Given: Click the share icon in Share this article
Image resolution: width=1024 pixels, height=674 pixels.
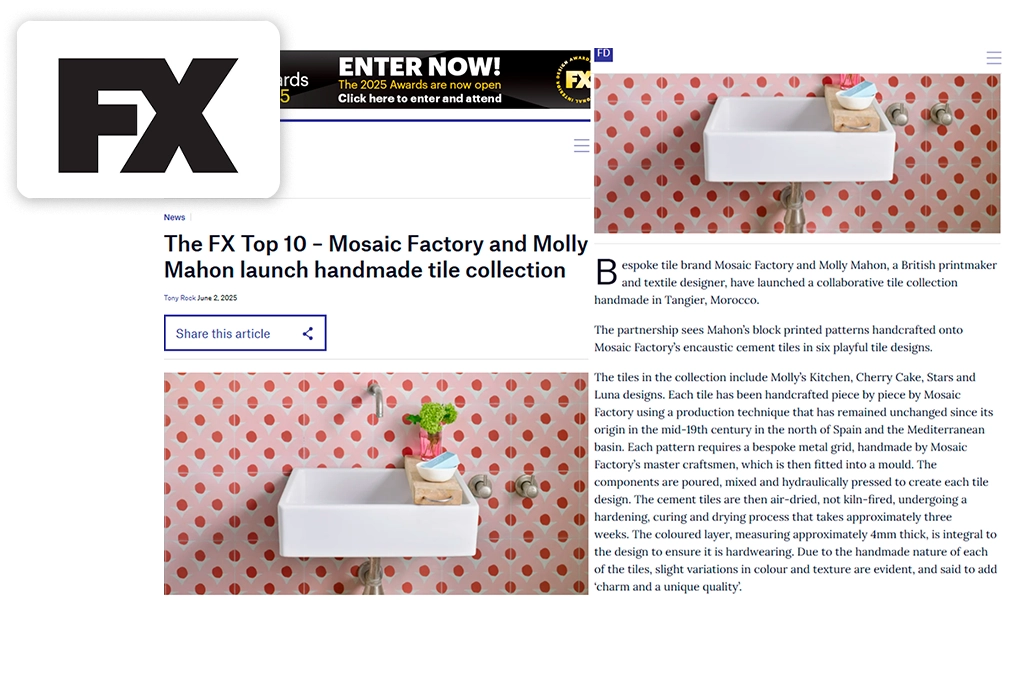Looking at the screenshot, I should (x=308, y=334).
